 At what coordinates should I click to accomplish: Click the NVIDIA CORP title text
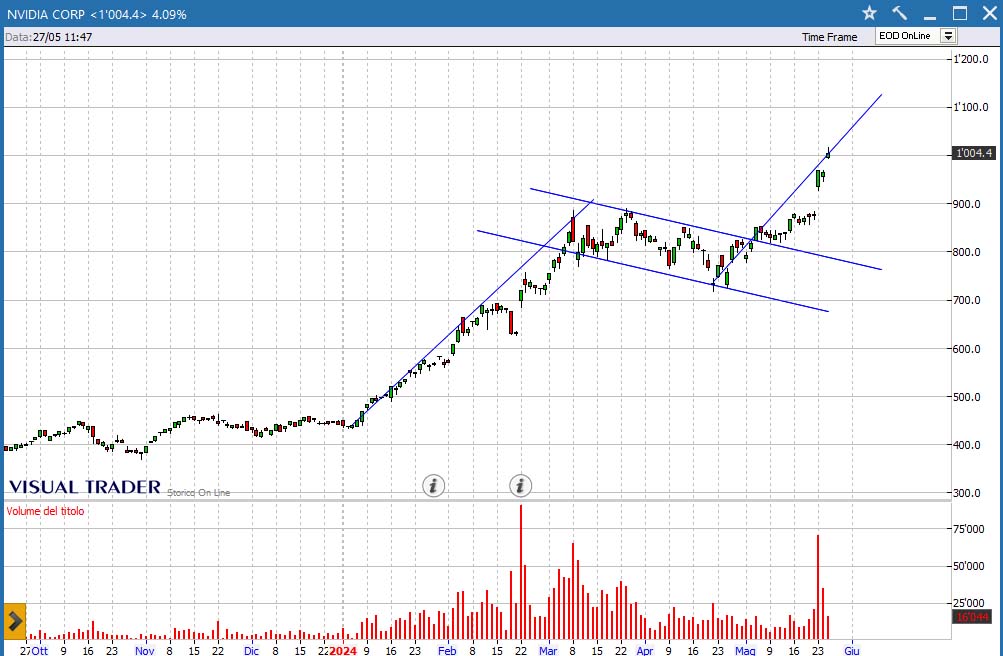tap(45, 14)
